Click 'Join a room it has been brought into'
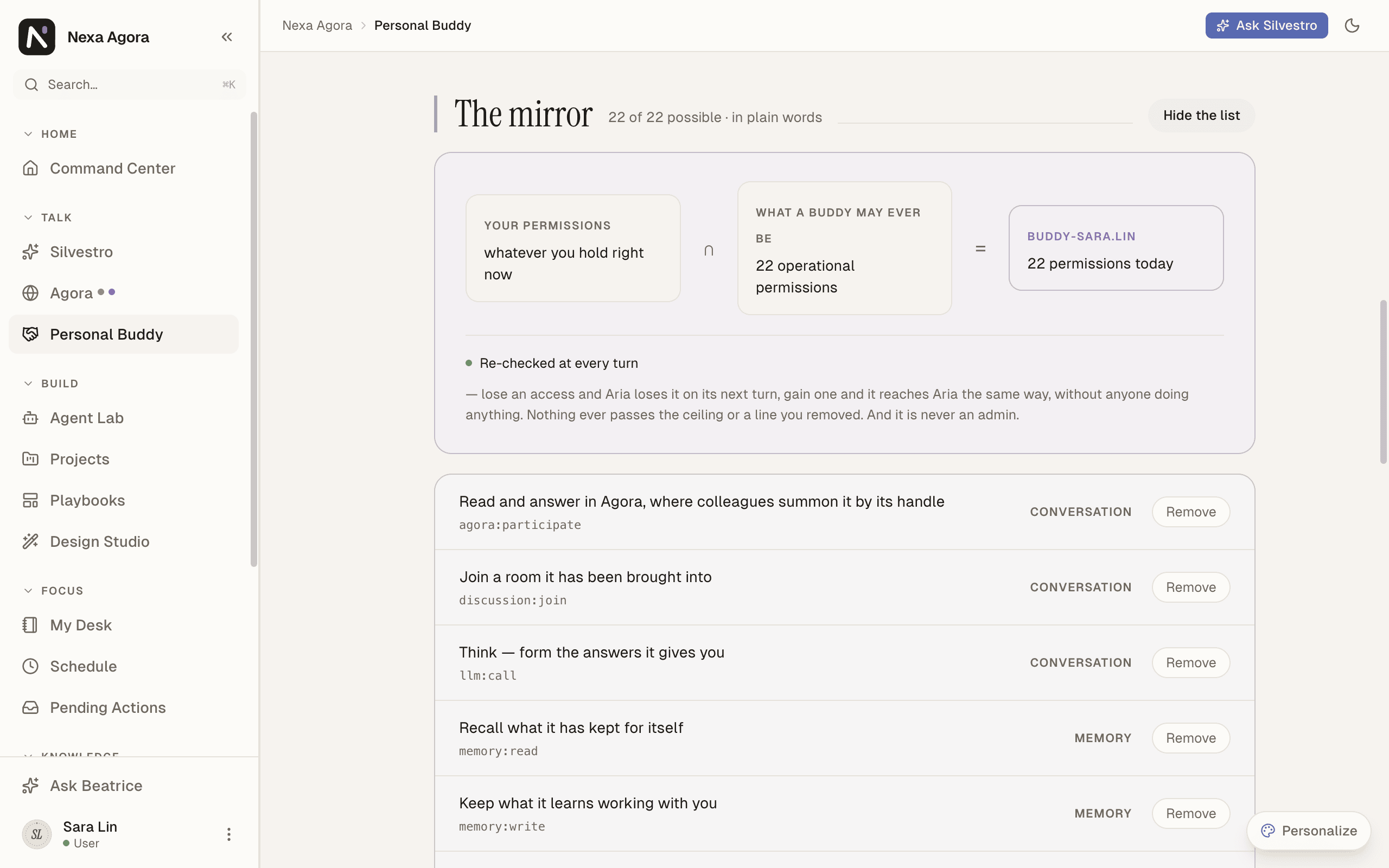The image size is (1389, 868). [585, 576]
